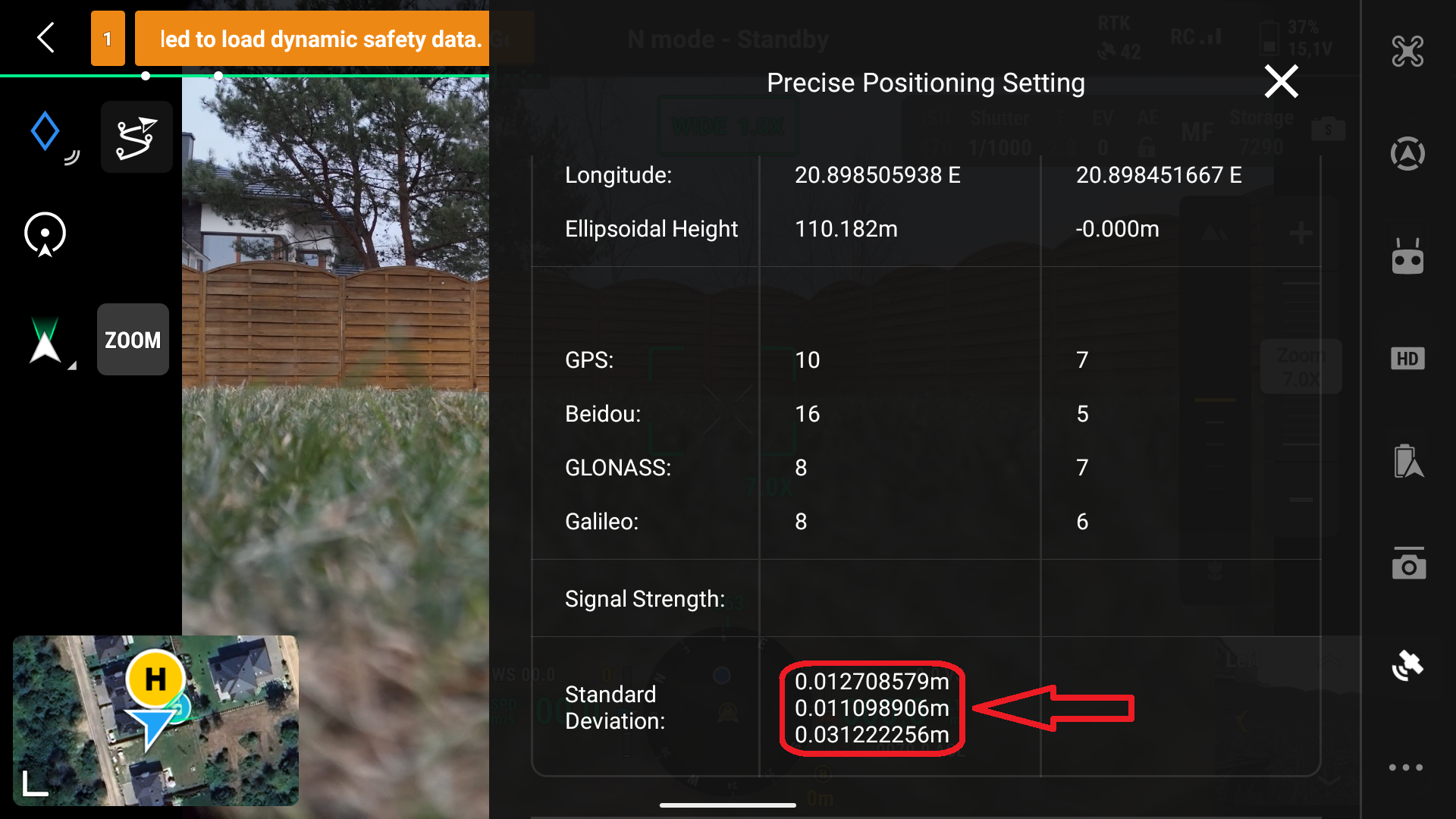Open the three dots more menu

(1406, 767)
